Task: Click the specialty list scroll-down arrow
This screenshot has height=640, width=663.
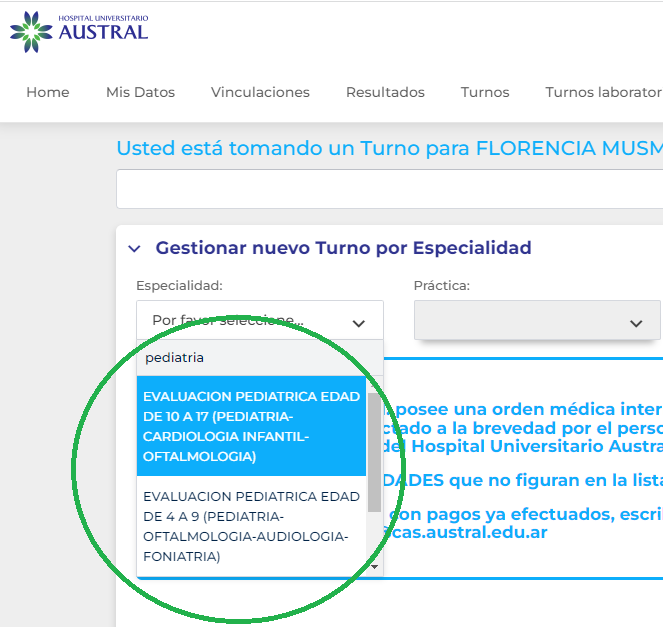Action: point(375,567)
